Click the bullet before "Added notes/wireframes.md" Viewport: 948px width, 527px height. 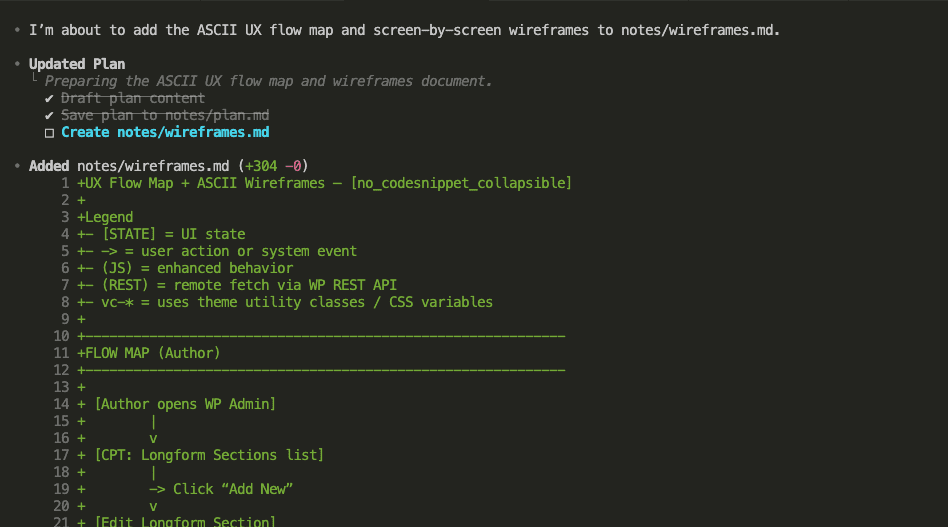point(18,166)
